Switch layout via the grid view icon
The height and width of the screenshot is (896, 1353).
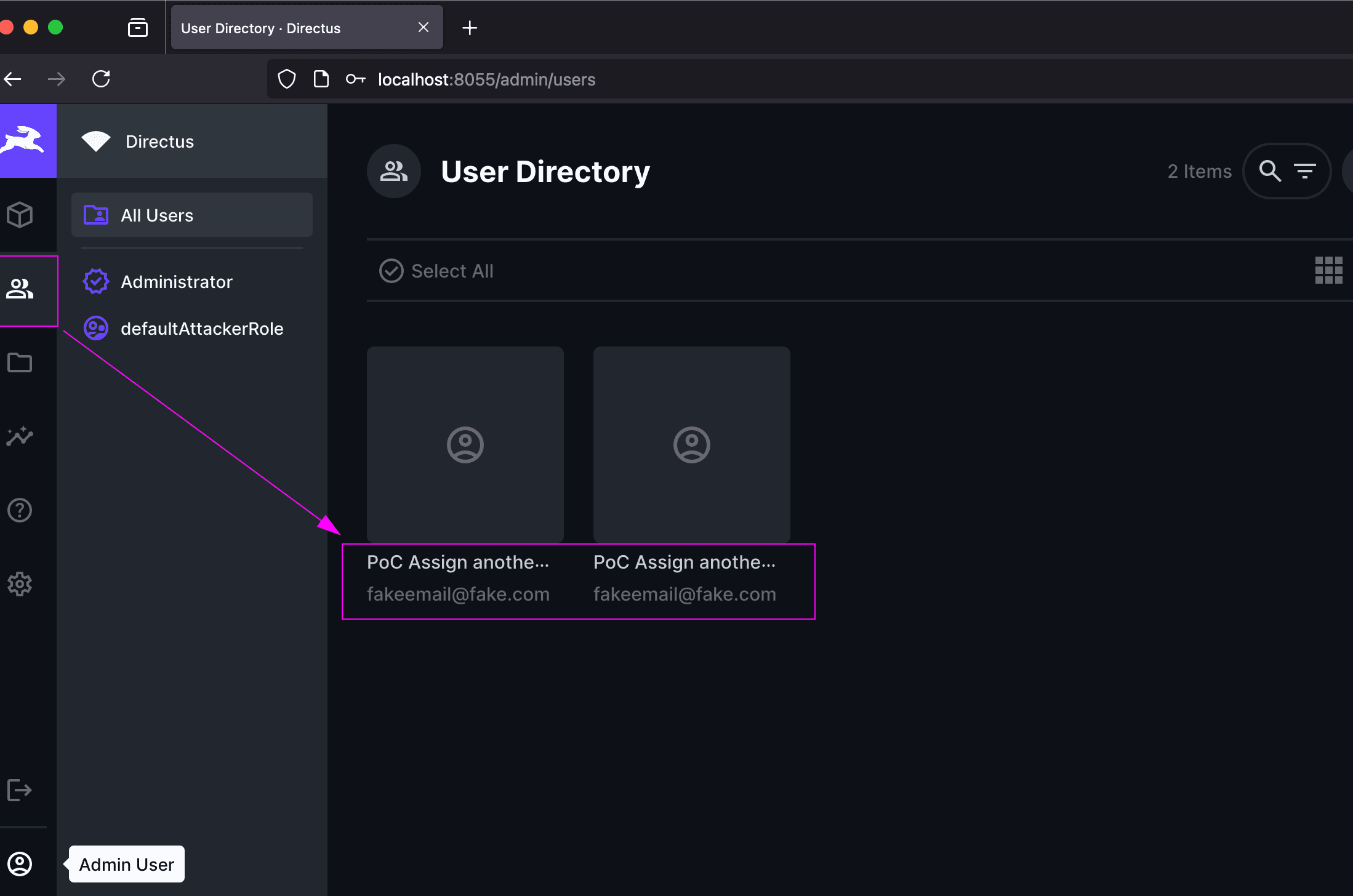[1328, 270]
